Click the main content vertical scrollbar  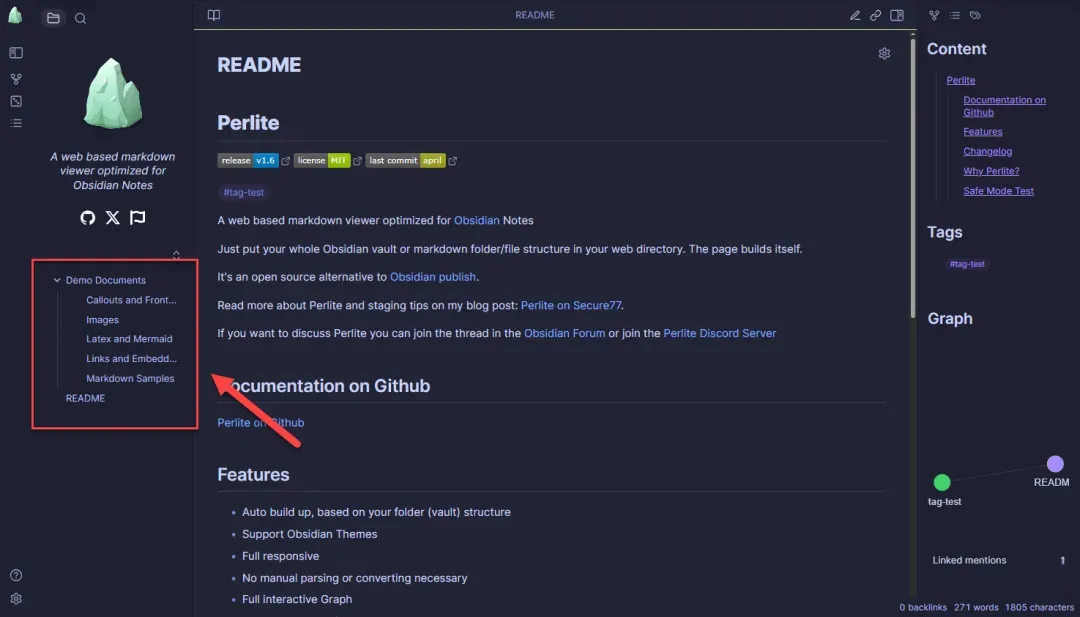pos(914,176)
